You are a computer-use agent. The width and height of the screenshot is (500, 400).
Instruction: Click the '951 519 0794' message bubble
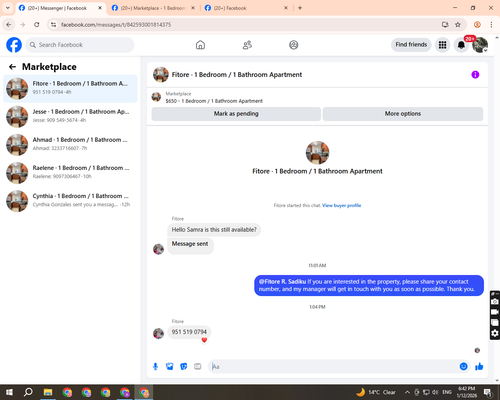189,332
